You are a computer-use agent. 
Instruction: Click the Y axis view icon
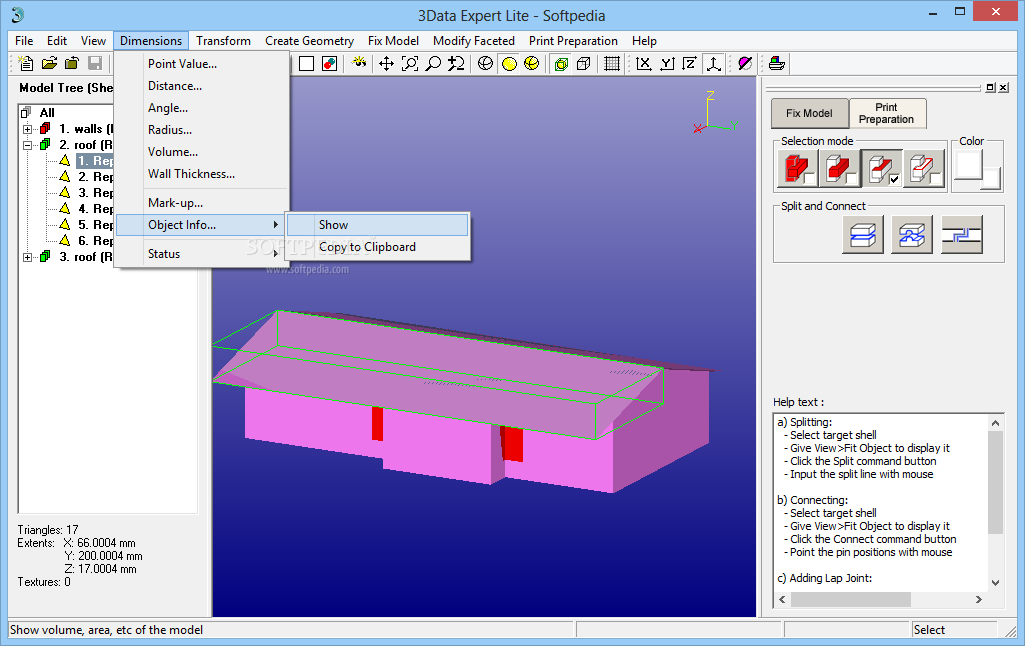tap(667, 63)
